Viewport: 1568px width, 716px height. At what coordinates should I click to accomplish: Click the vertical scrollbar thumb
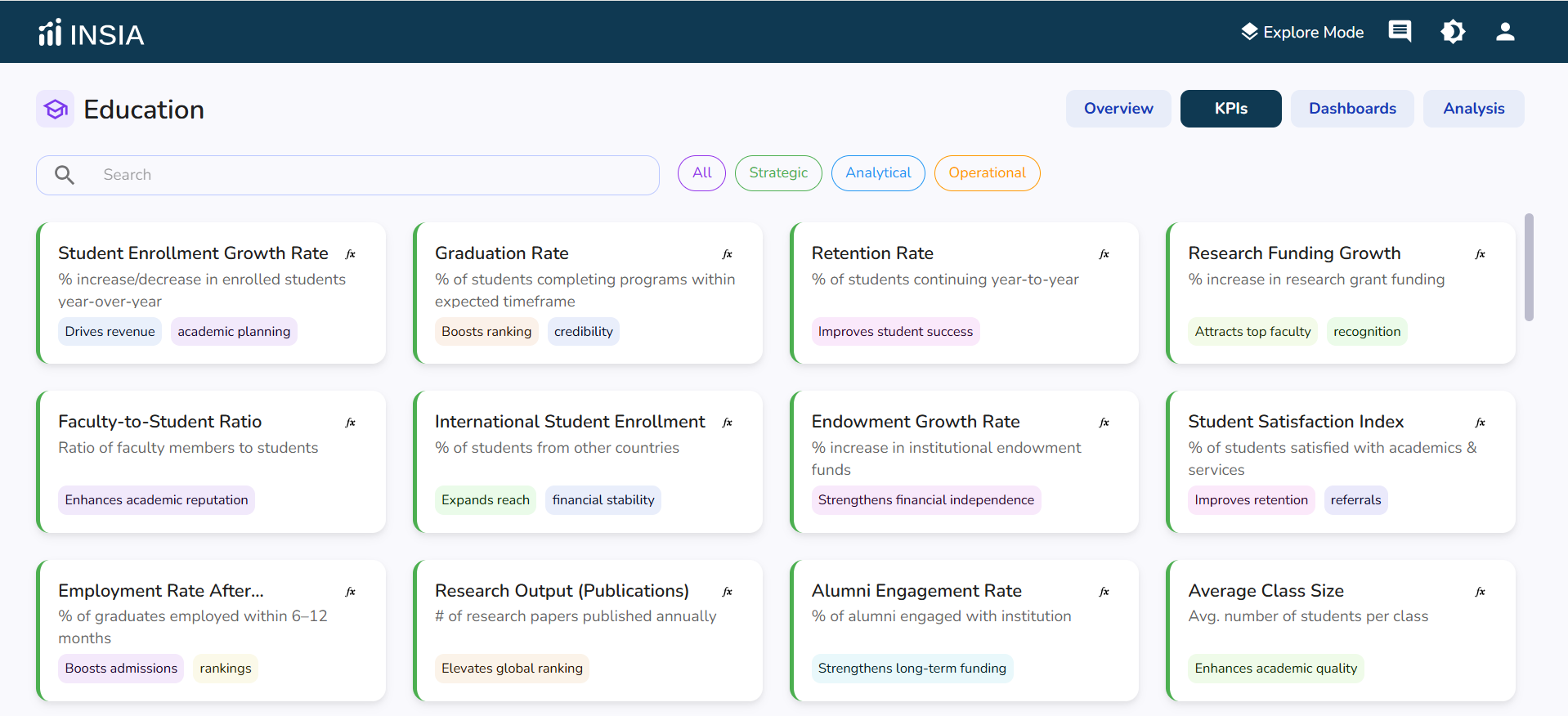[x=1529, y=267]
